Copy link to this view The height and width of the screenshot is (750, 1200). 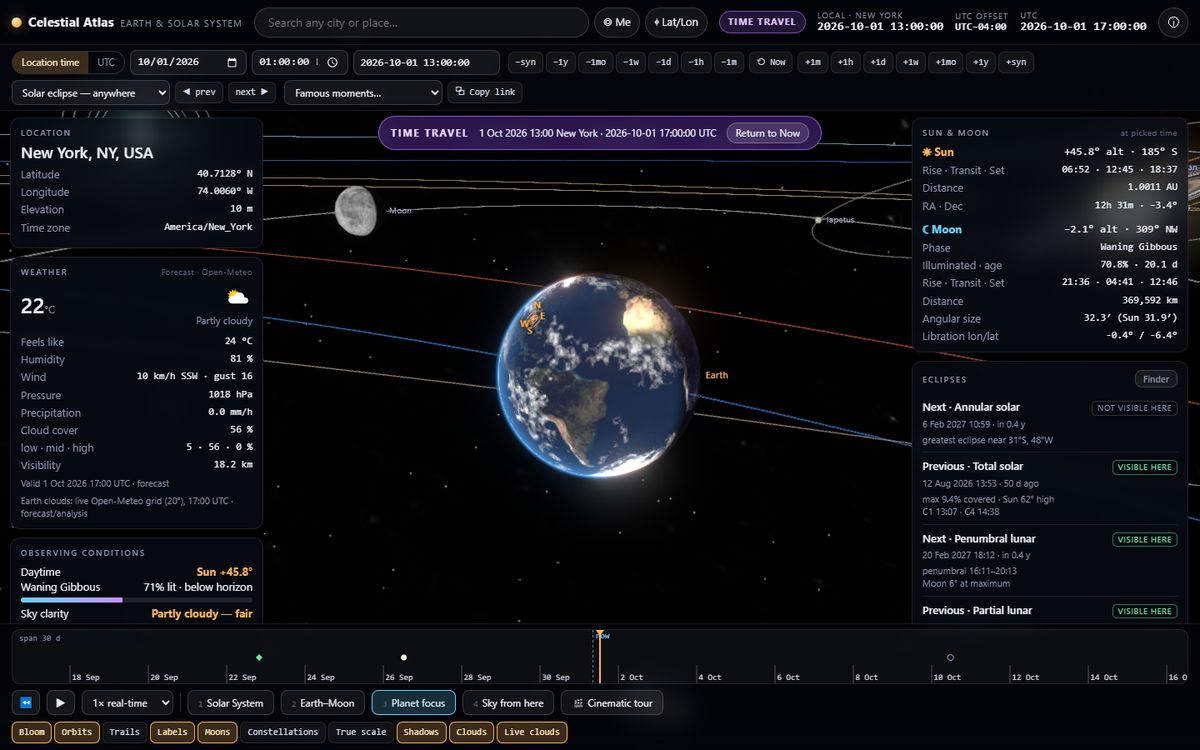pos(485,92)
